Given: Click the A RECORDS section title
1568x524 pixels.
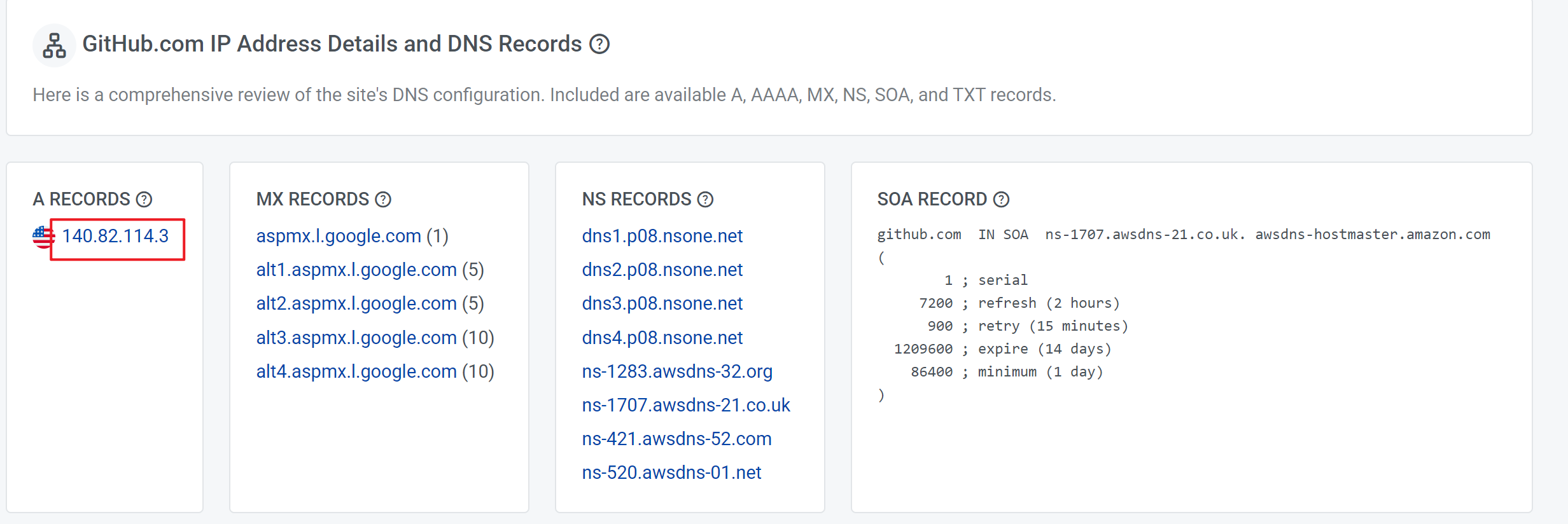Looking at the screenshot, I should pos(81,200).
